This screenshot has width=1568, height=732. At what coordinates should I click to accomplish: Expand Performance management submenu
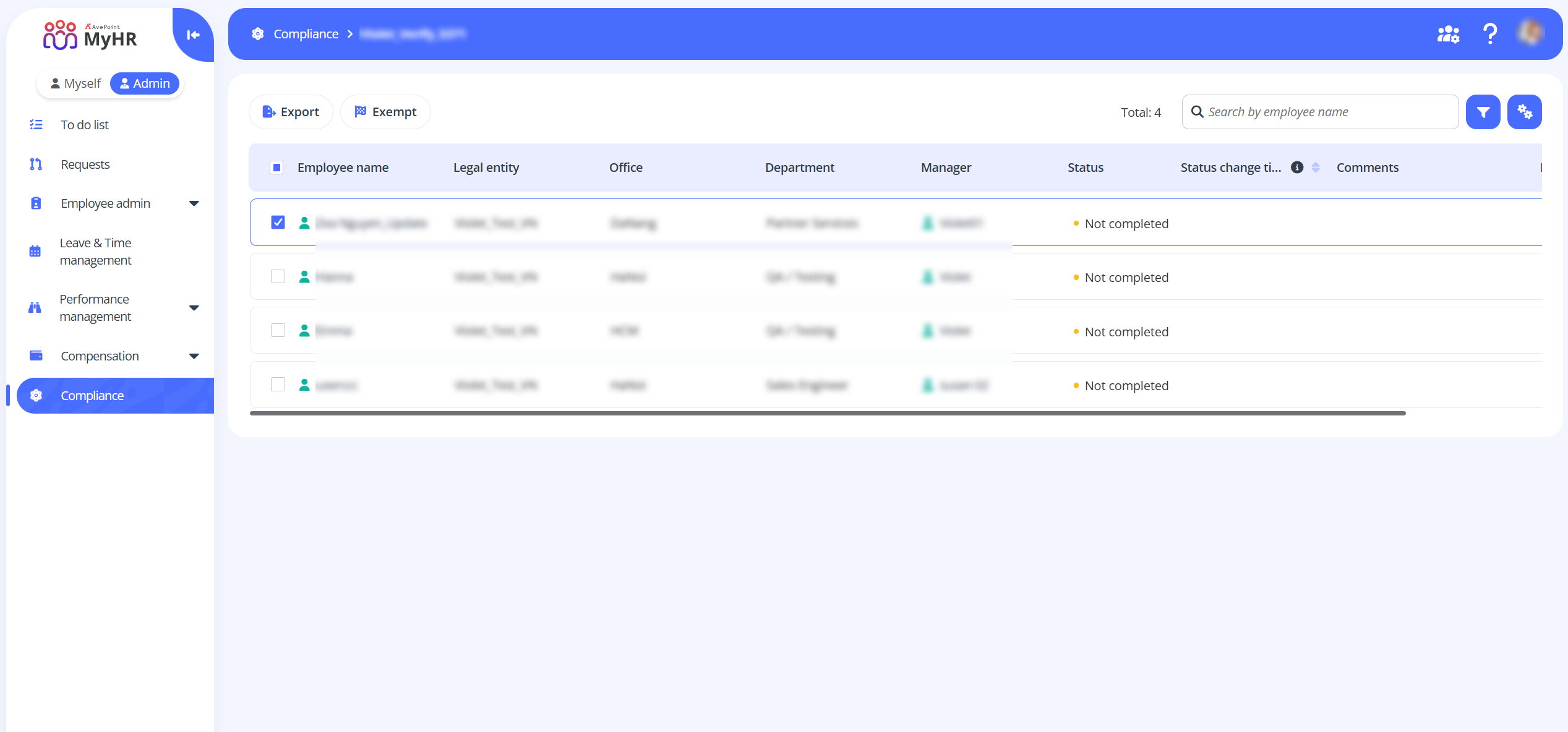(x=194, y=308)
